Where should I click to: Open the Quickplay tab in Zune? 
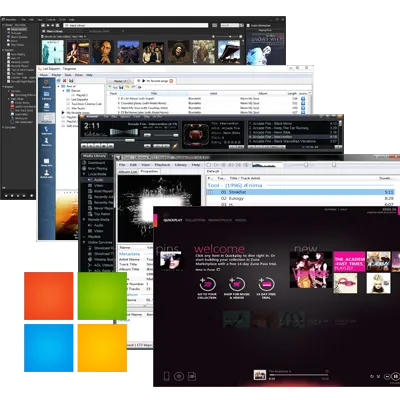click(x=173, y=220)
